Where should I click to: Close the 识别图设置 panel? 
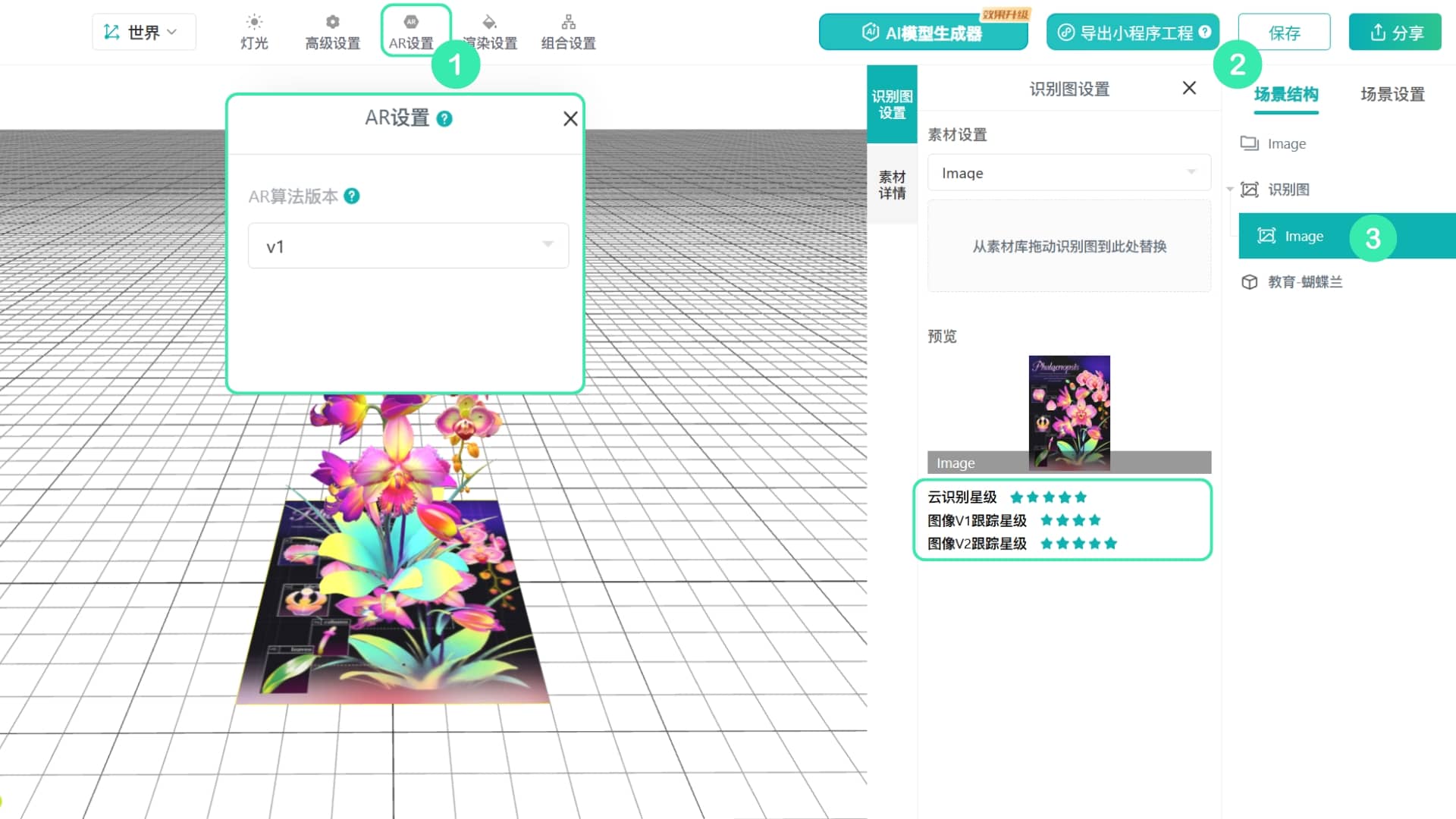[x=1189, y=88]
